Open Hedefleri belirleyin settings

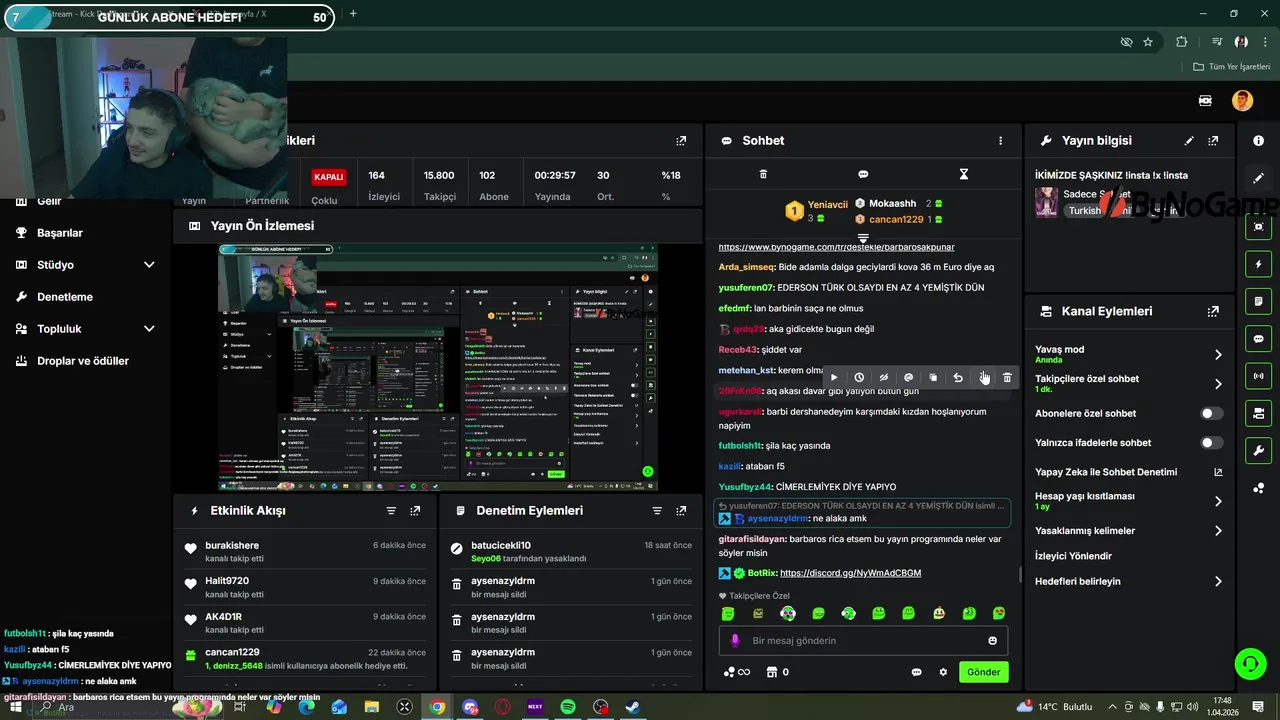[1128, 581]
